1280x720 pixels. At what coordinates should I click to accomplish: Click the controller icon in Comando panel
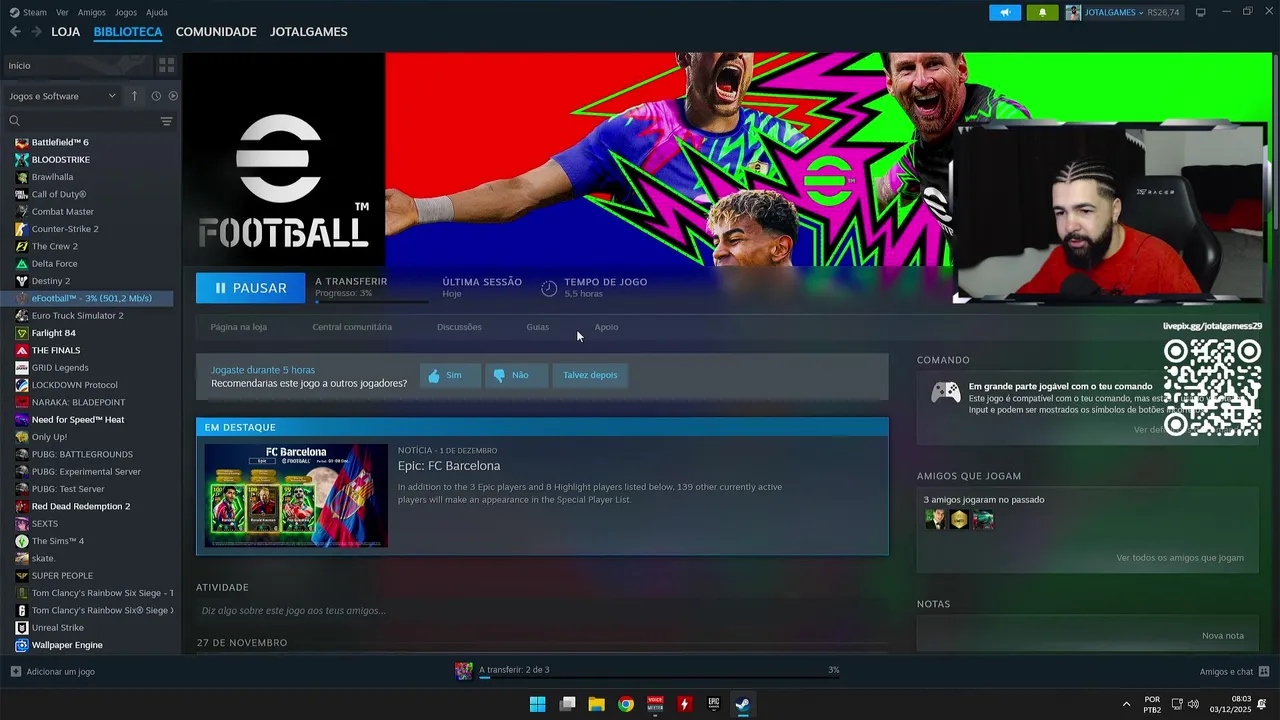click(946, 393)
